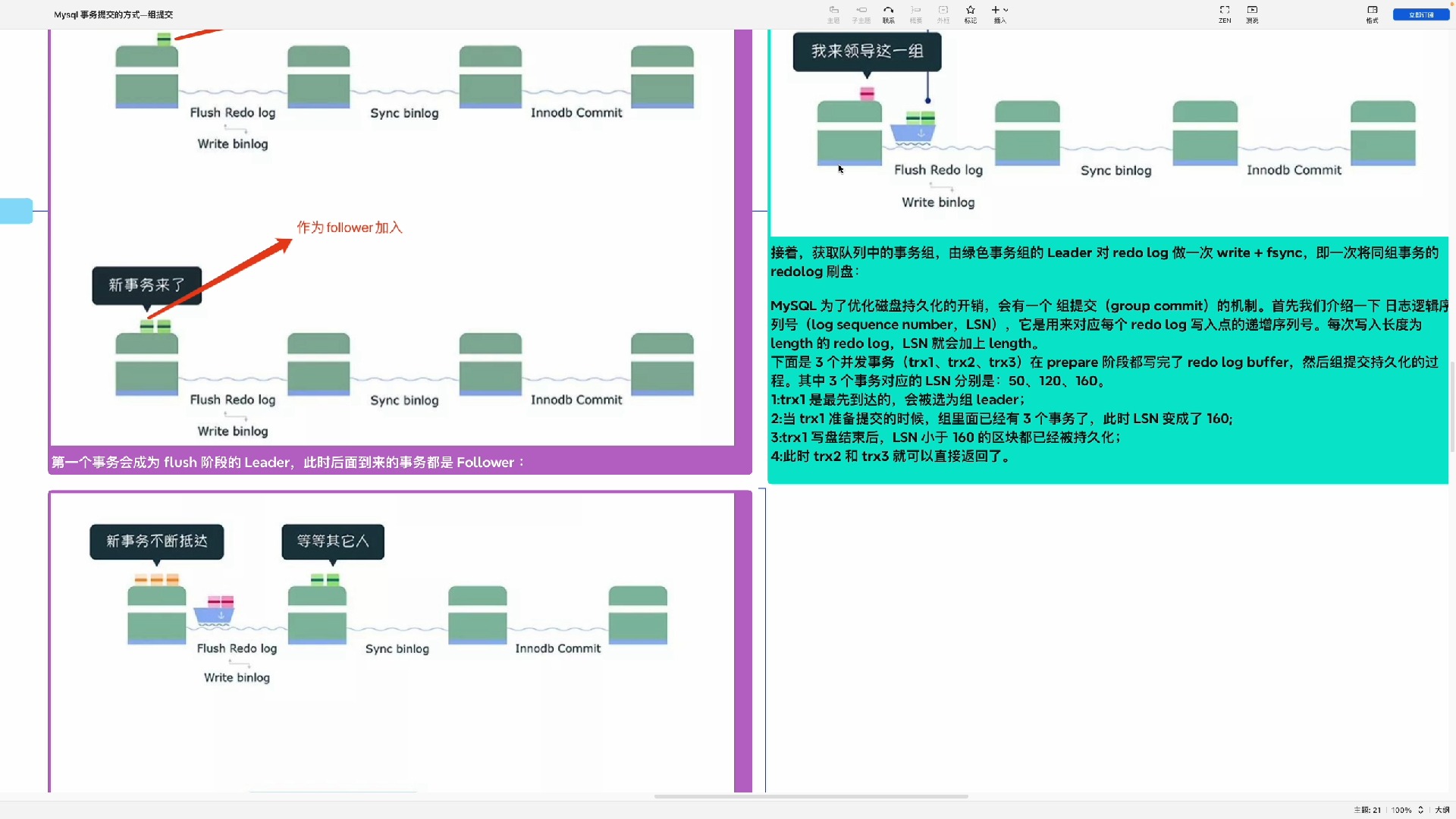Edit the title Mysql 事务提交的方式—组提交
1456x819 pixels.
(112, 14)
